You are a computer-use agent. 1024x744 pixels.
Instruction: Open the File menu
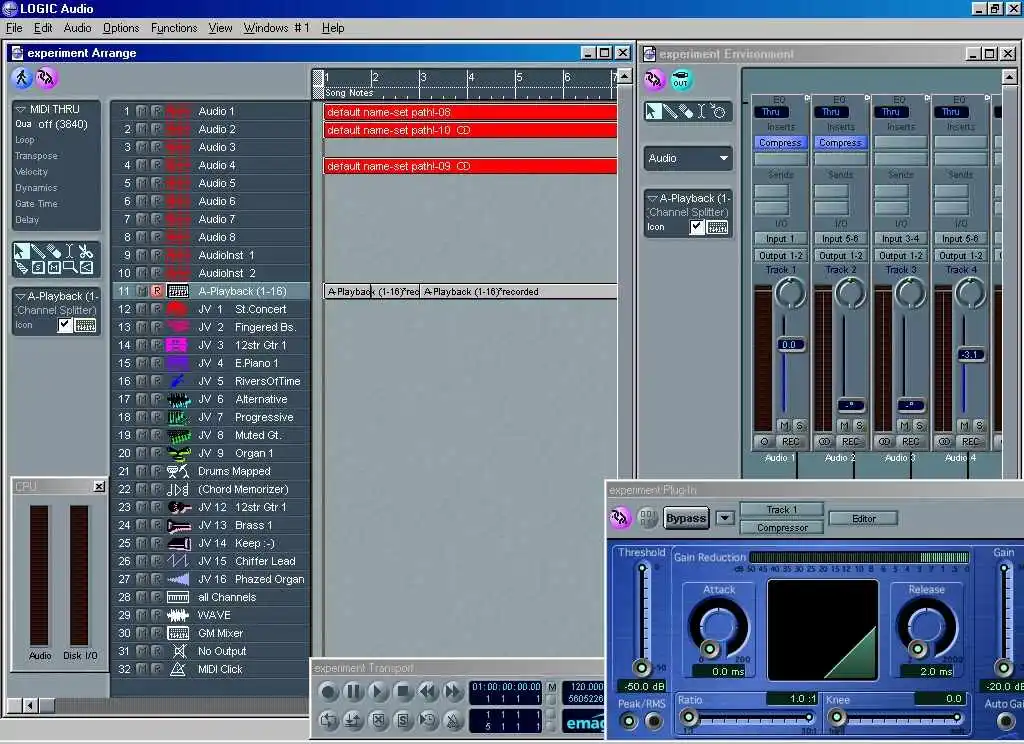point(14,28)
